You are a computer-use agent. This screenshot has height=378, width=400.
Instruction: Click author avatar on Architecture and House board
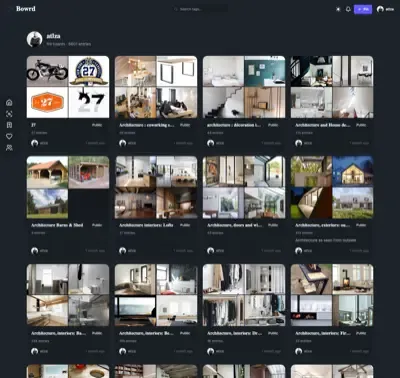click(x=298, y=143)
